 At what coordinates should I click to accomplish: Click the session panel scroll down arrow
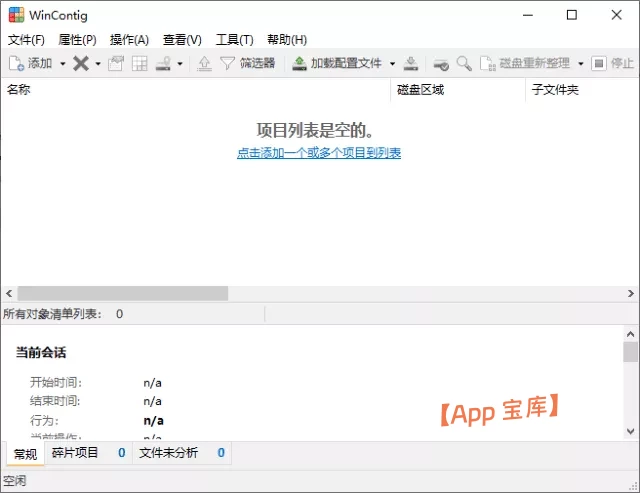click(631, 431)
